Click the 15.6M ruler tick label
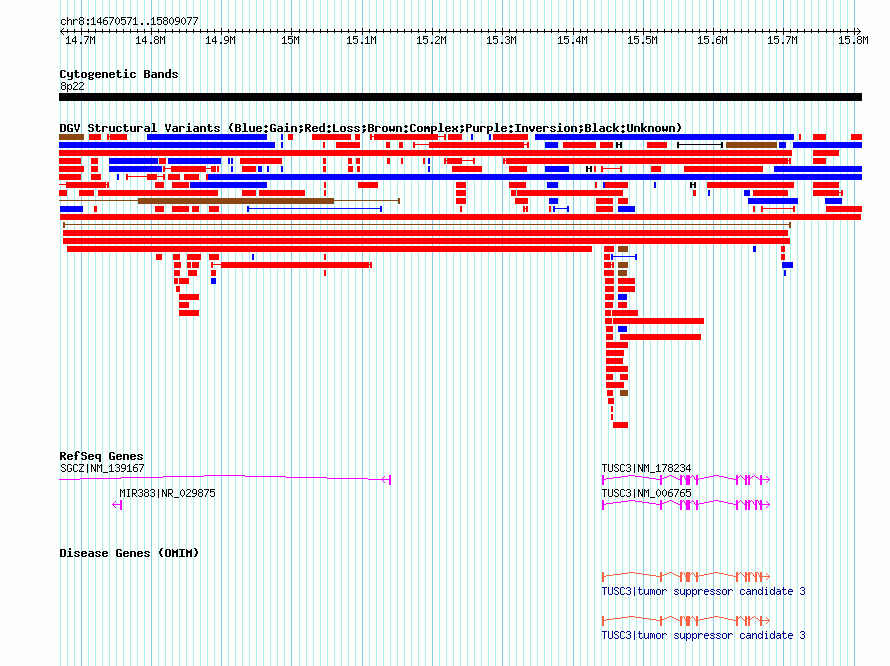 point(712,40)
